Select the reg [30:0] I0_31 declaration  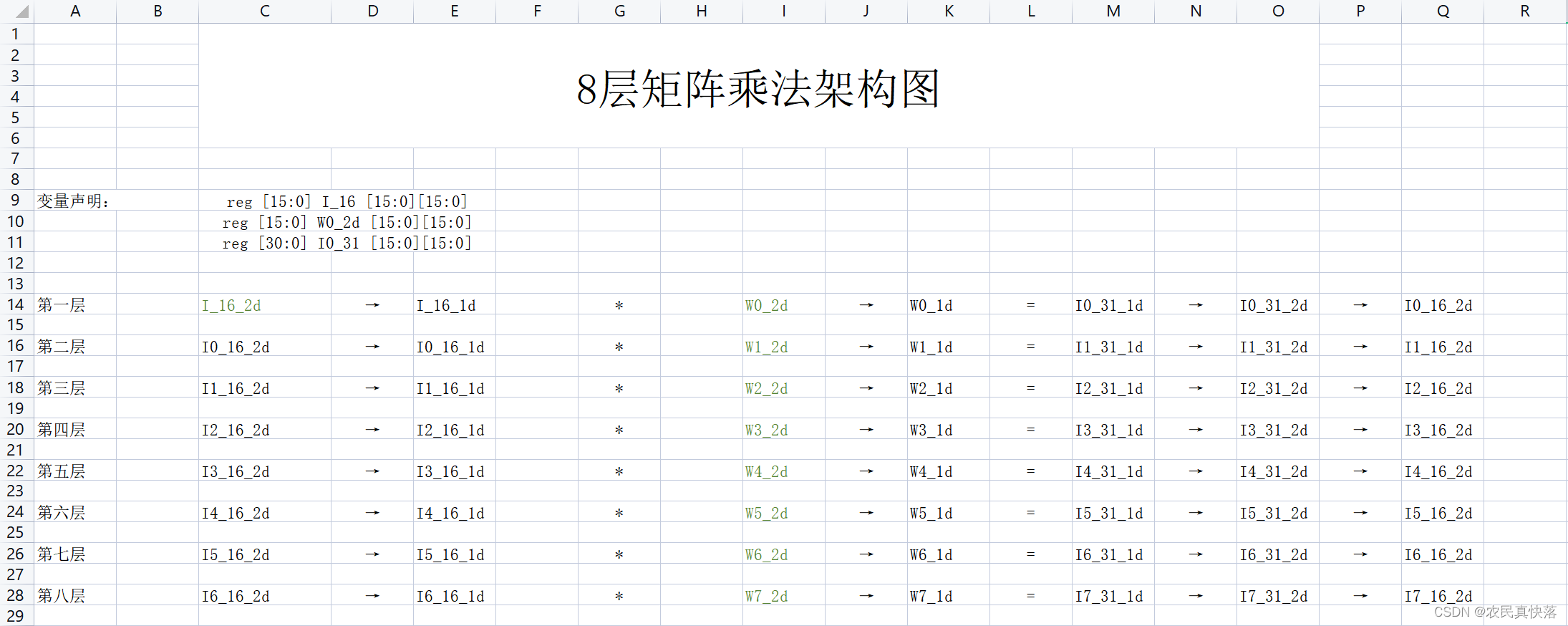coord(347,244)
